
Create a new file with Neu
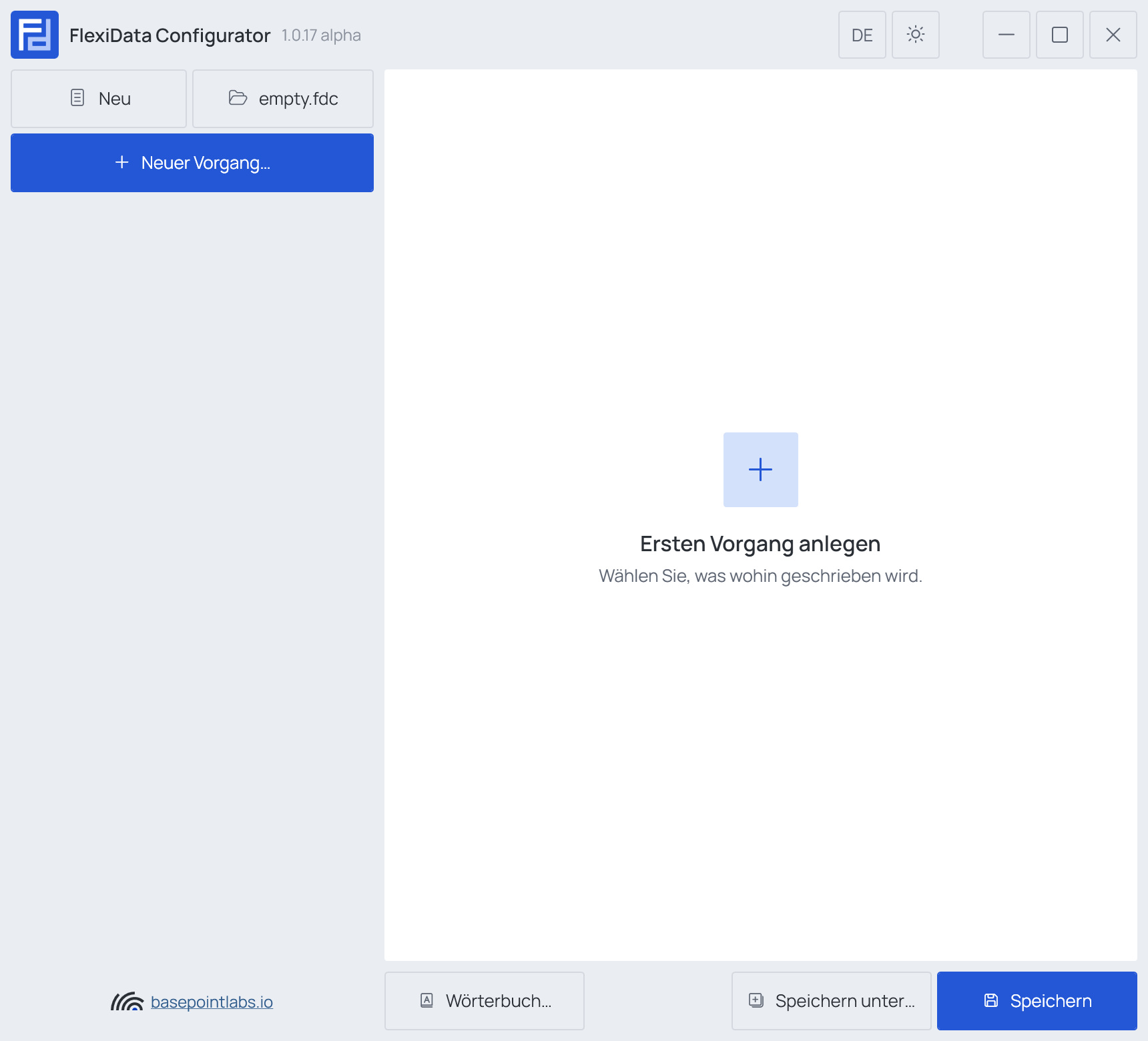(x=99, y=99)
